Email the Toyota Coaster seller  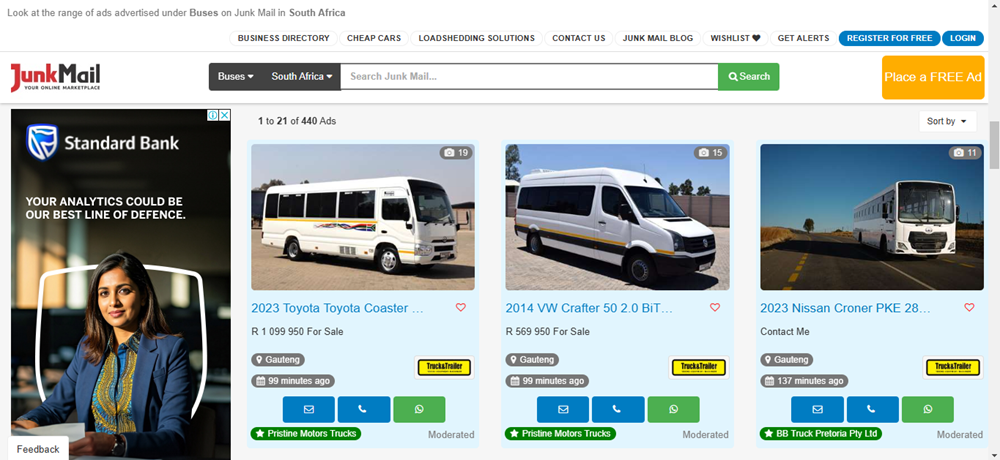(x=309, y=410)
